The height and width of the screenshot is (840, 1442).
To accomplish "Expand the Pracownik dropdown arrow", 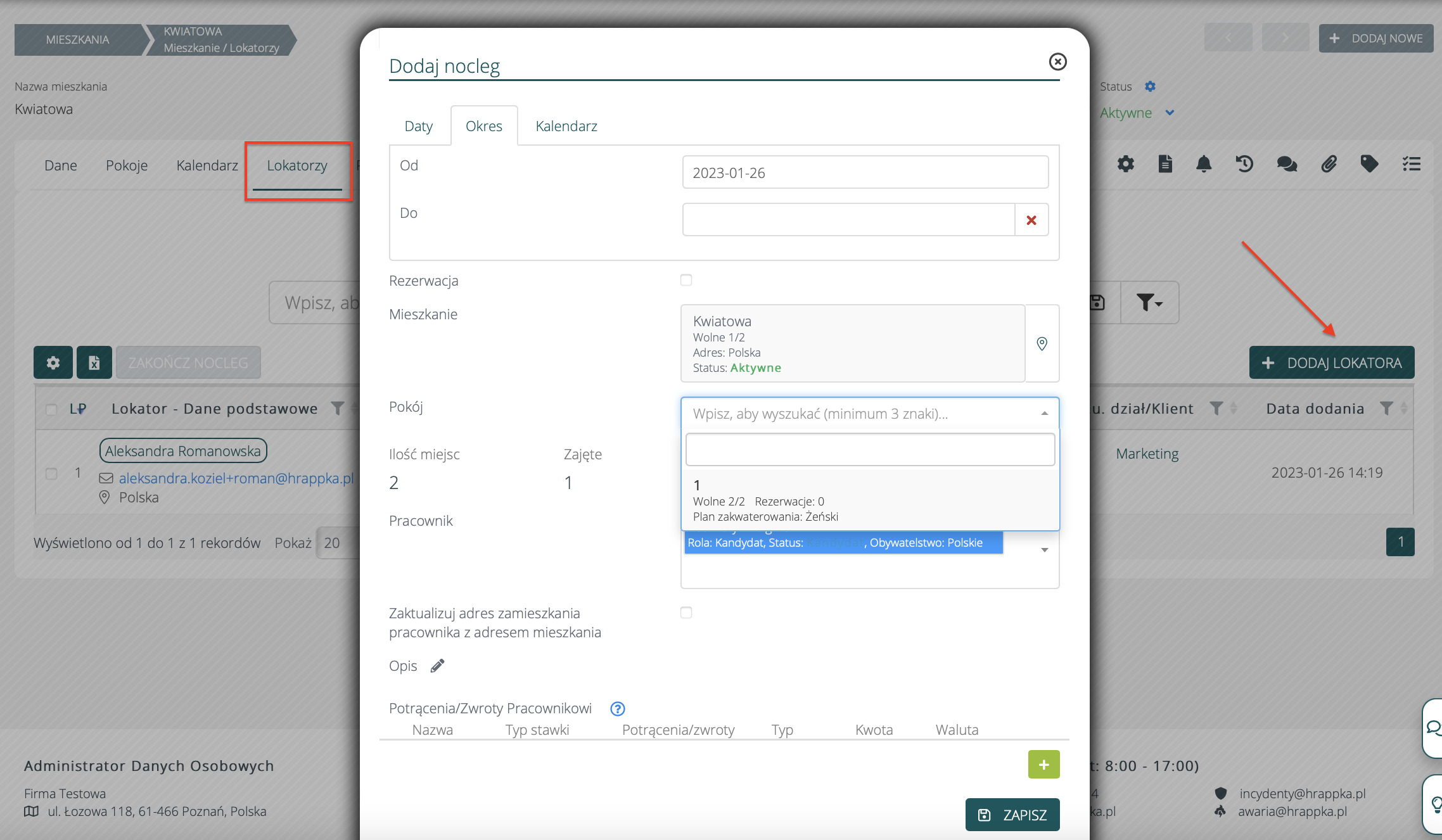I will pyautogui.click(x=1044, y=550).
